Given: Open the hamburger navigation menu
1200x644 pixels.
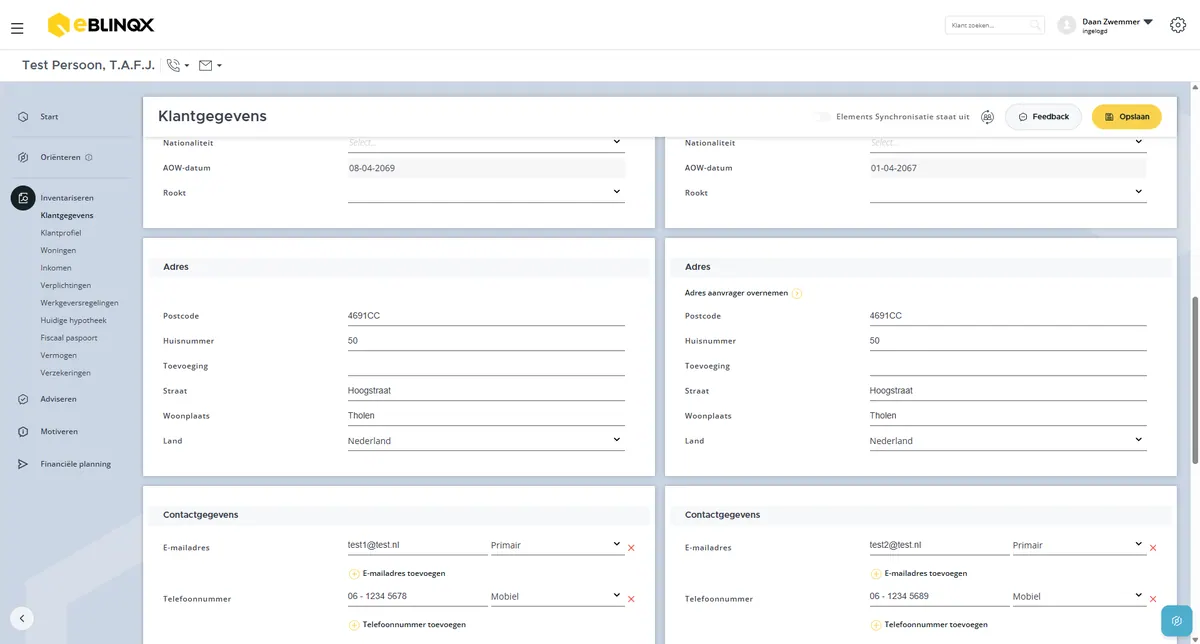Looking at the screenshot, I should (x=17, y=28).
